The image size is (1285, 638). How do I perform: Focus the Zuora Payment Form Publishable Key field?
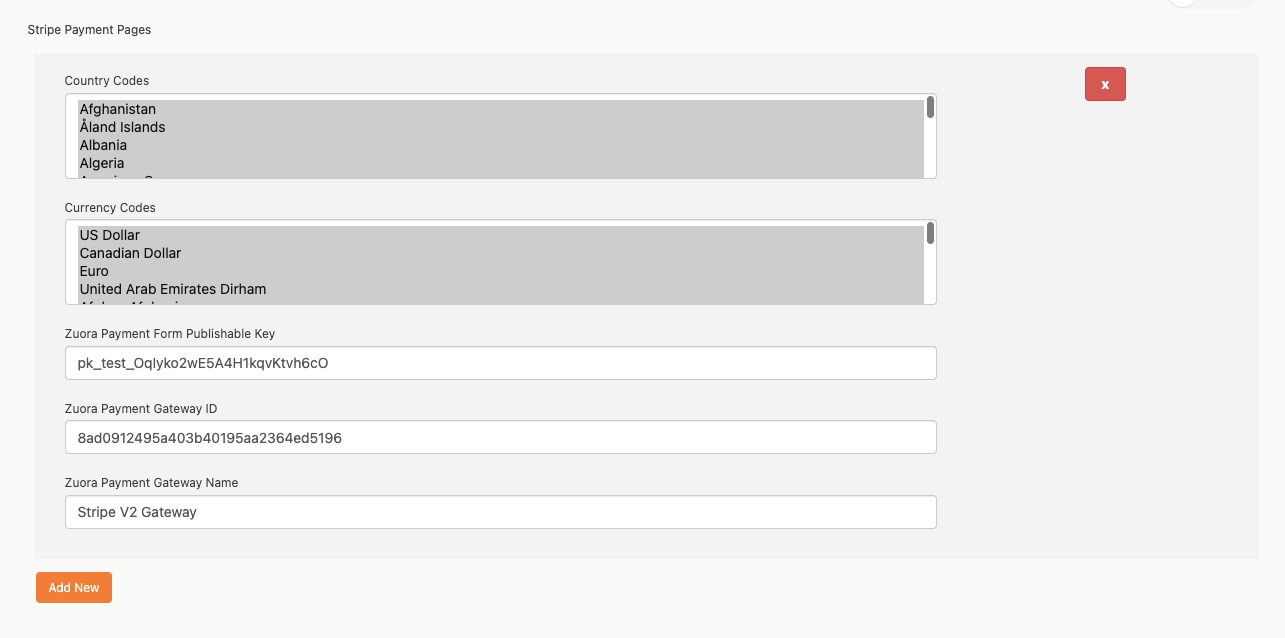pos(500,363)
